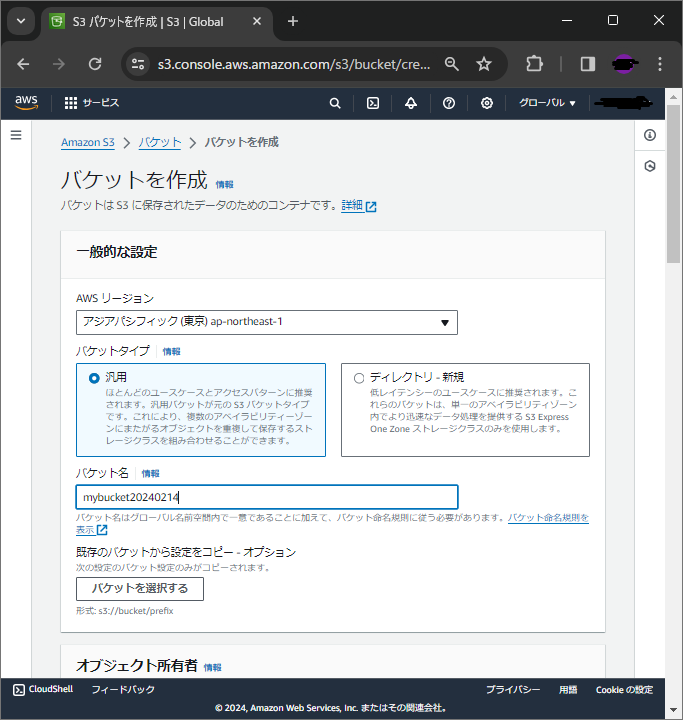
Task: Open the サービス services grid menu
Action: point(91,103)
